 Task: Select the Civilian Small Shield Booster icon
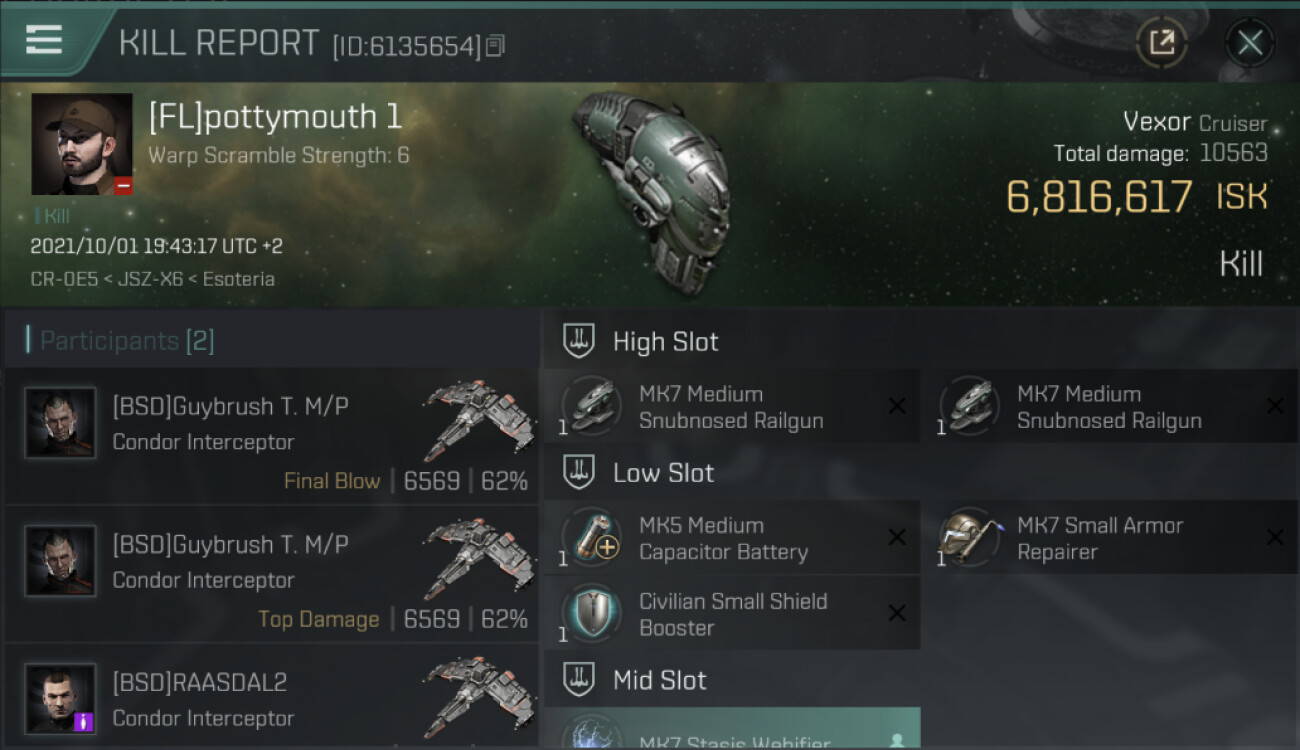pos(591,613)
